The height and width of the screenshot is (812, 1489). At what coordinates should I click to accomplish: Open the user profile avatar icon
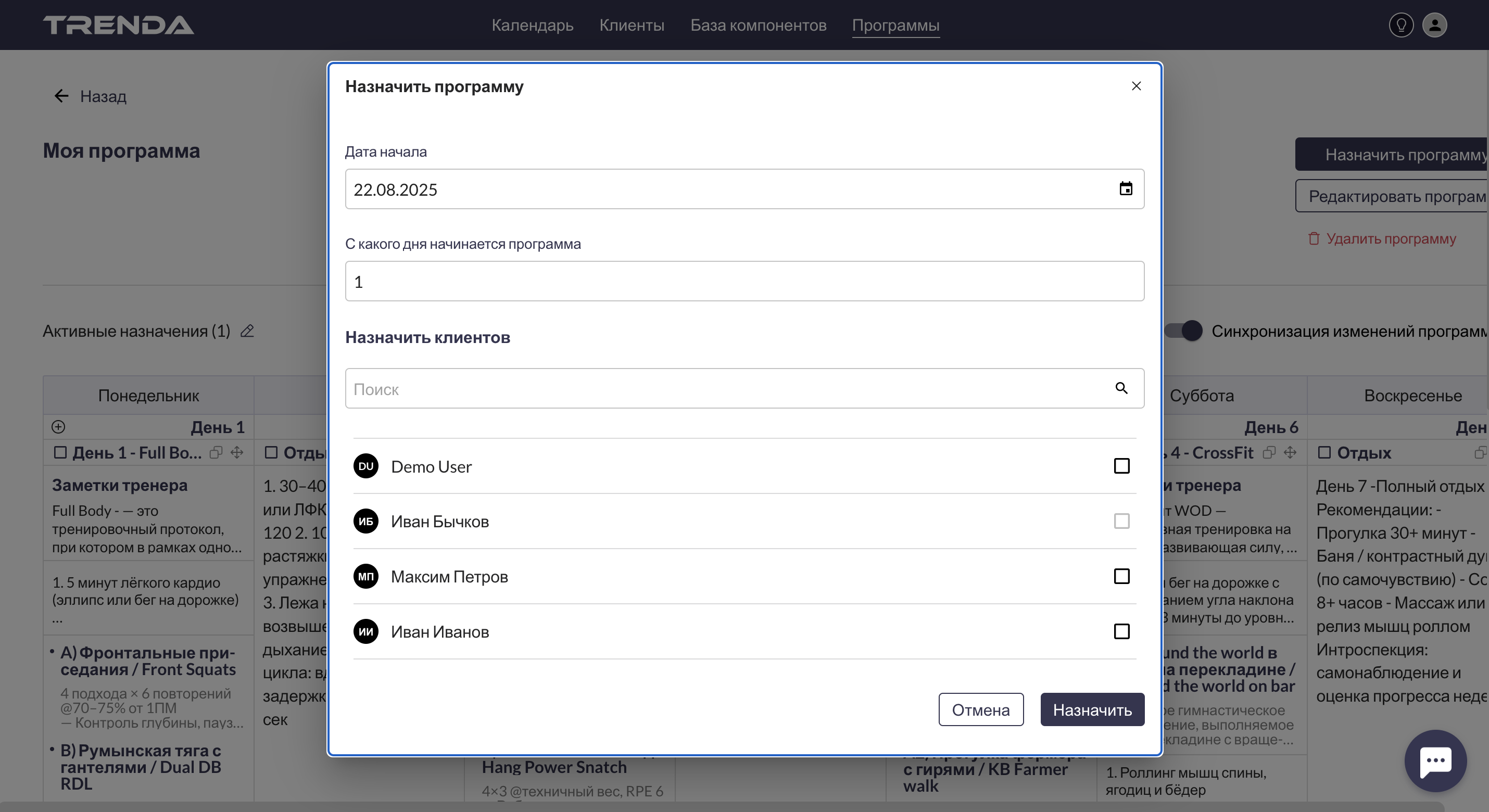click(x=1434, y=25)
